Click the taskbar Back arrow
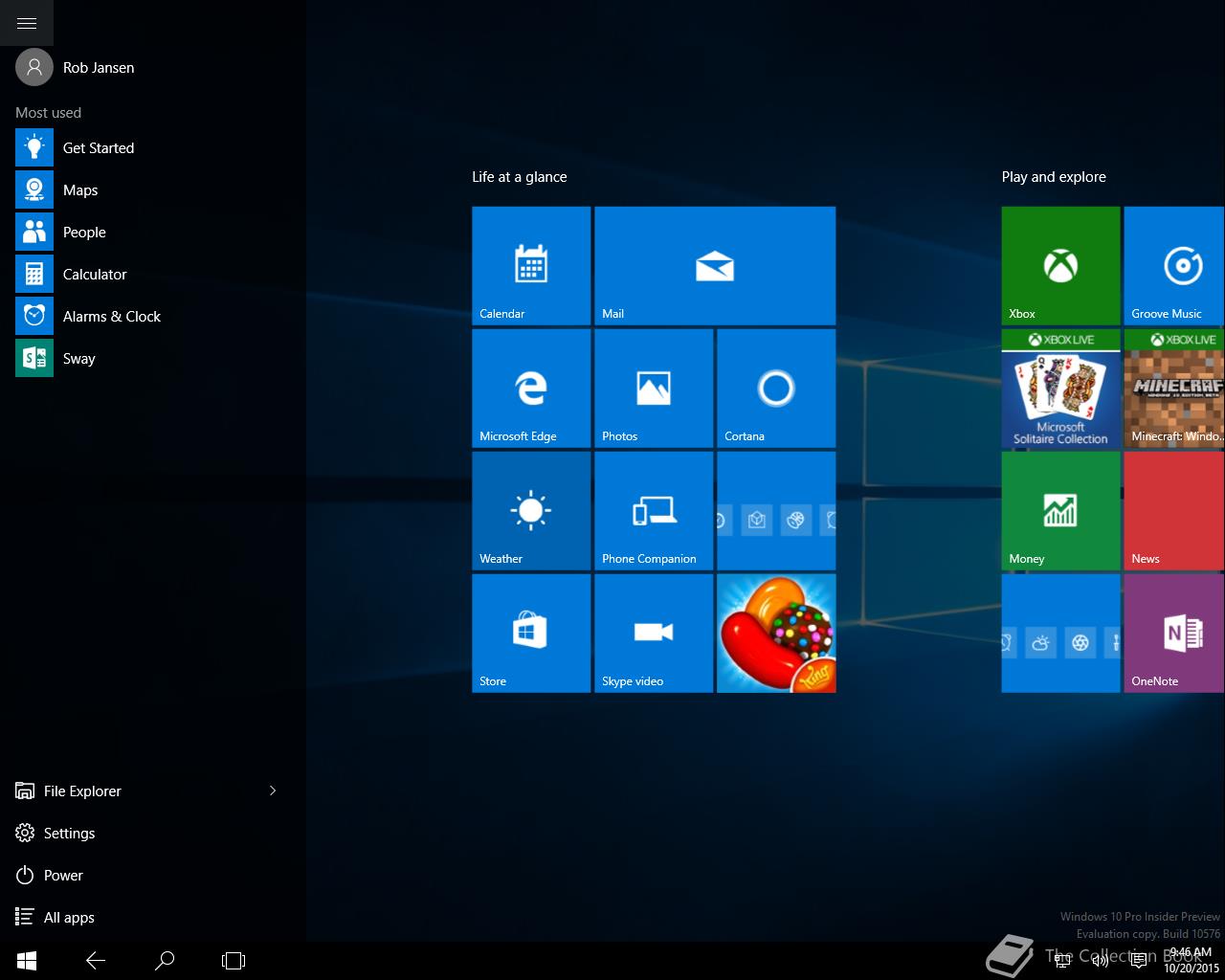Image resolution: width=1225 pixels, height=980 pixels. [x=96, y=960]
